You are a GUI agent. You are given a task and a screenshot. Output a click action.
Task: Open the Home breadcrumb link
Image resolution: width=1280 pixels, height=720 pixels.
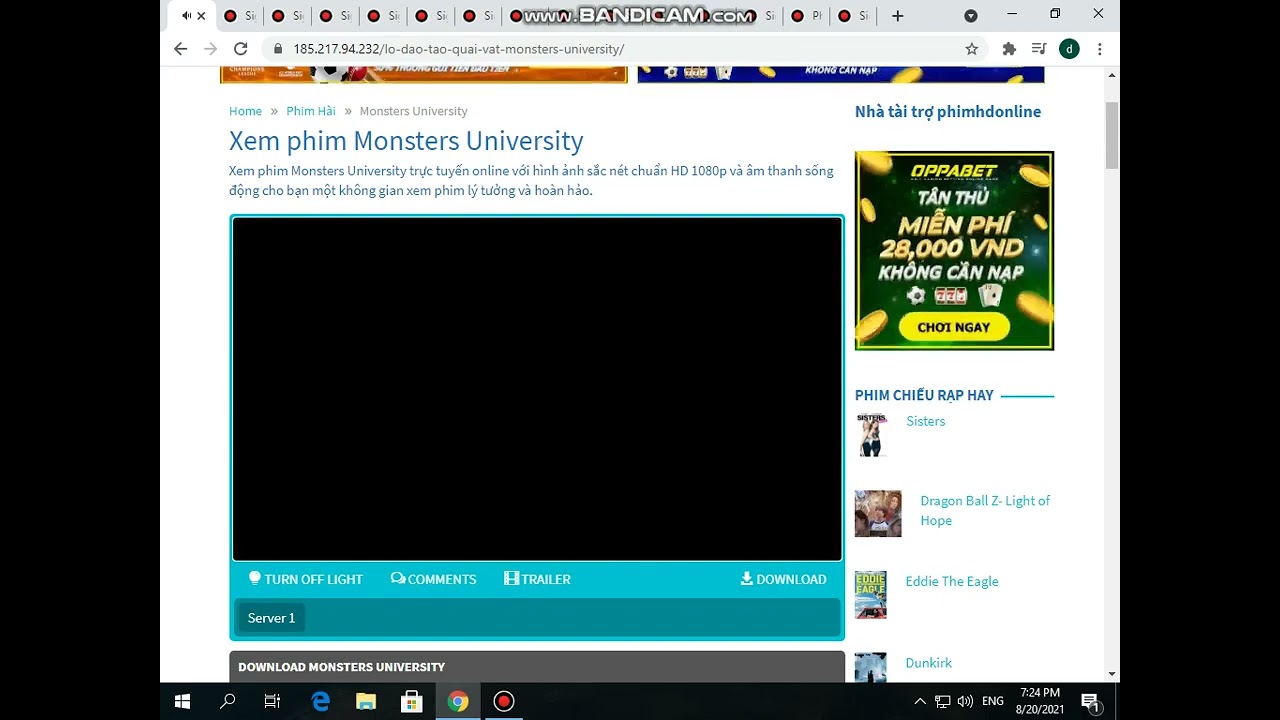tap(245, 111)
